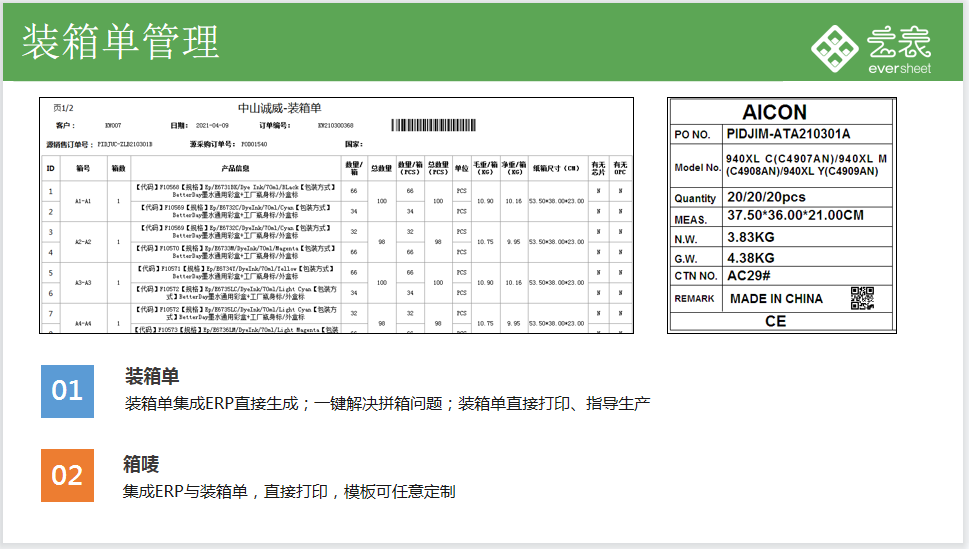Click carton number cell A2-A2
This screenshot has height=549, width=969.
point(83,242)
